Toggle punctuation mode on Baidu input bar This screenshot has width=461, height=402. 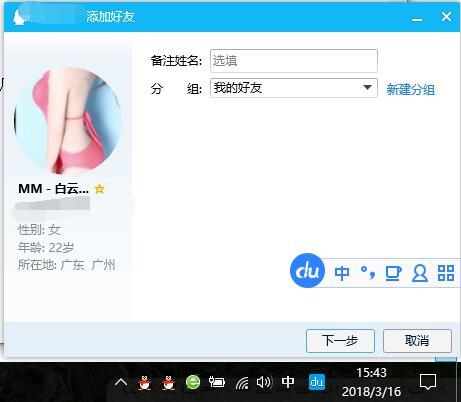click(368, 272)
